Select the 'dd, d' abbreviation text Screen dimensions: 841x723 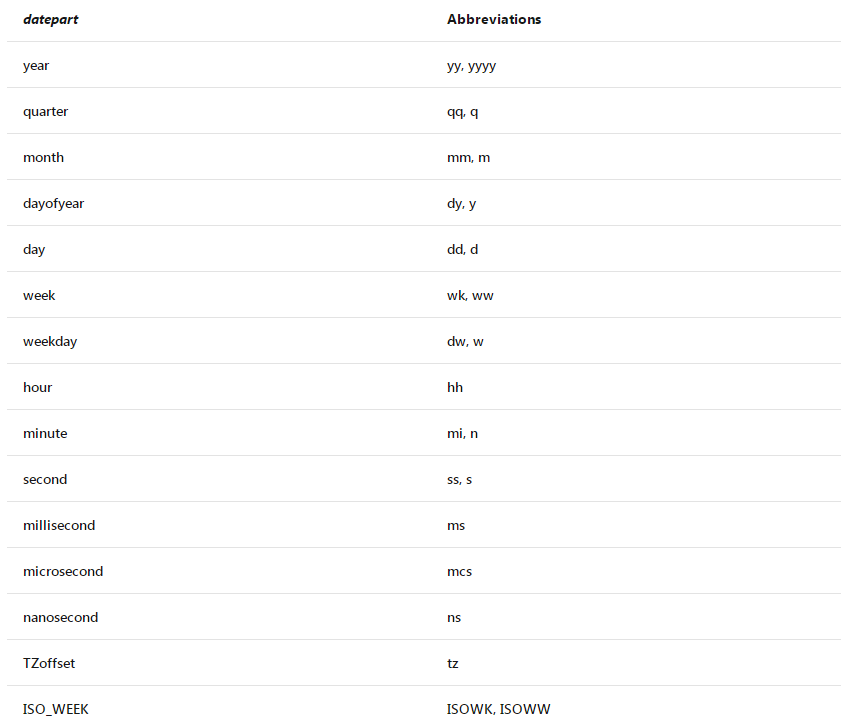(x=463, y=250)
